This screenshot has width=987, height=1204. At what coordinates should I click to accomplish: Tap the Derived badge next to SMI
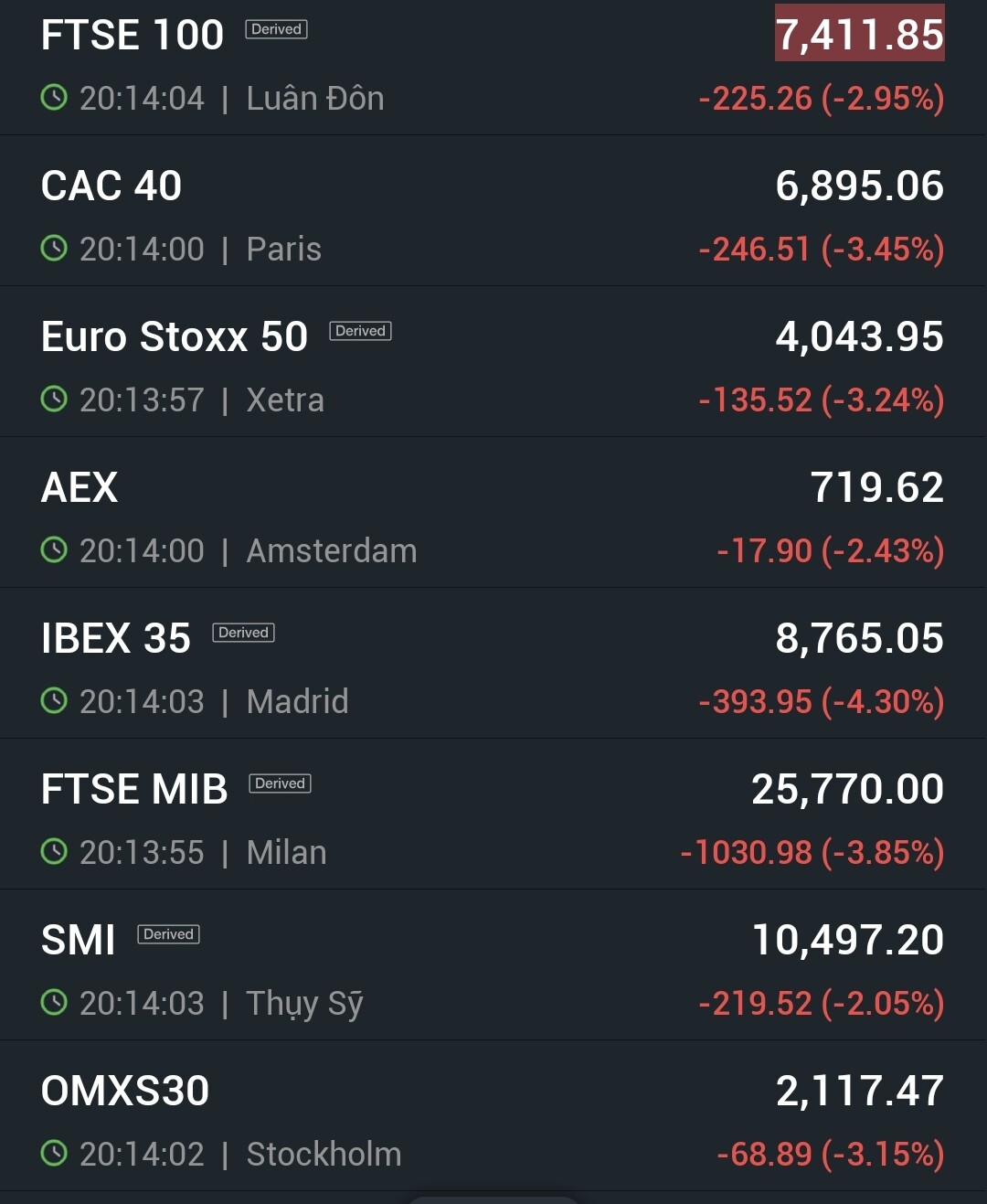[168, 934]
